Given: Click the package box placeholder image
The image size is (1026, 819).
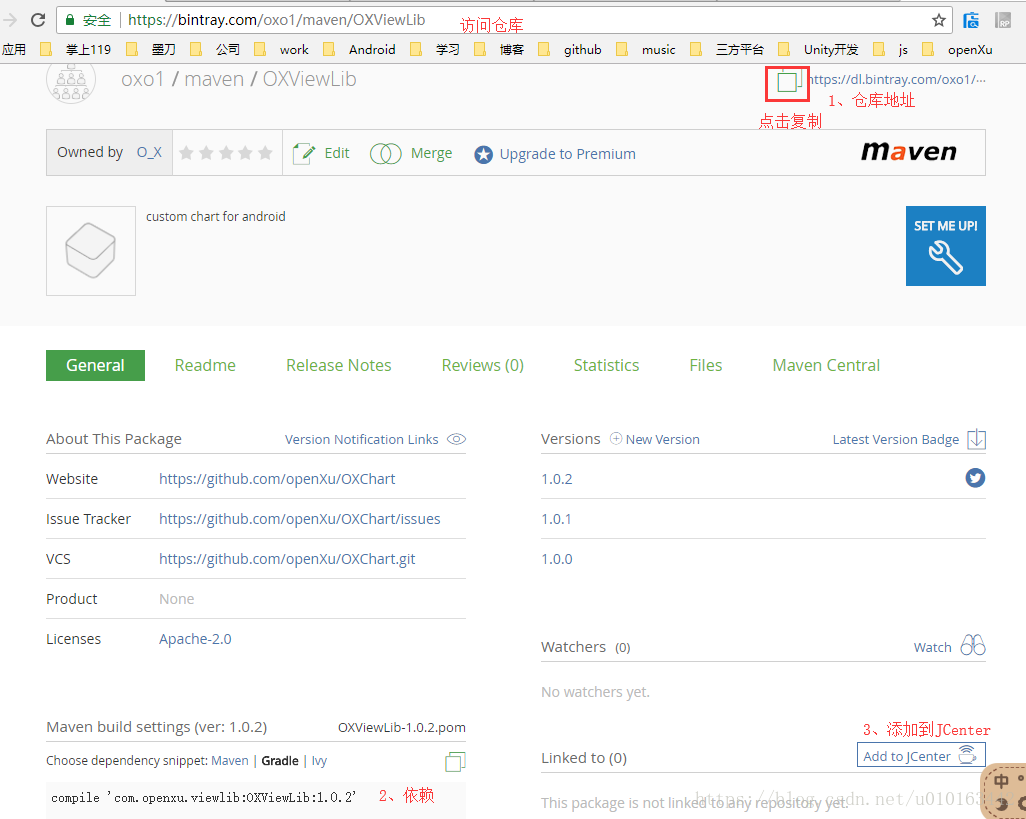Looking at the screenshot, I should tap(91, 251).
